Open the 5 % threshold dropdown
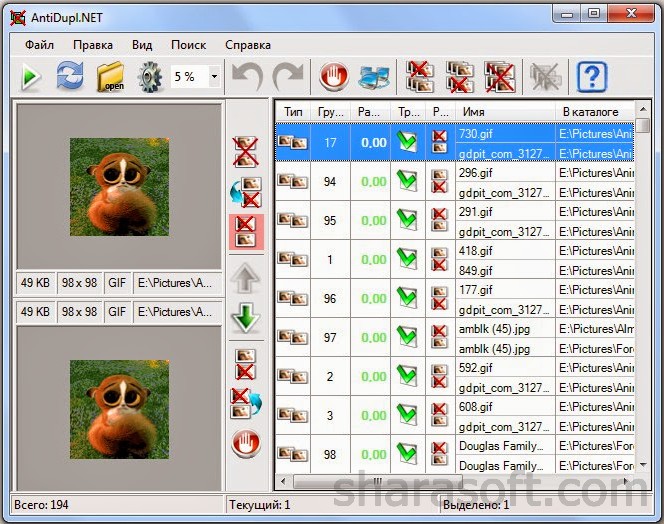This screenshot has height=524, width=664. 214,77
